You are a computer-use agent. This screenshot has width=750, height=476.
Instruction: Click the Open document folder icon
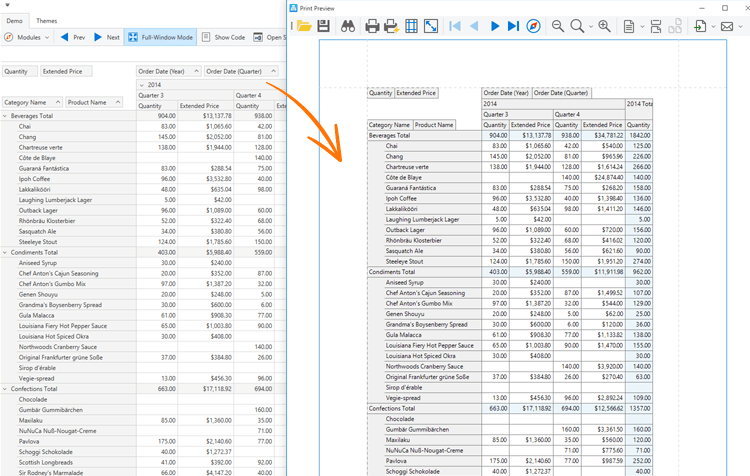[304, 26]
